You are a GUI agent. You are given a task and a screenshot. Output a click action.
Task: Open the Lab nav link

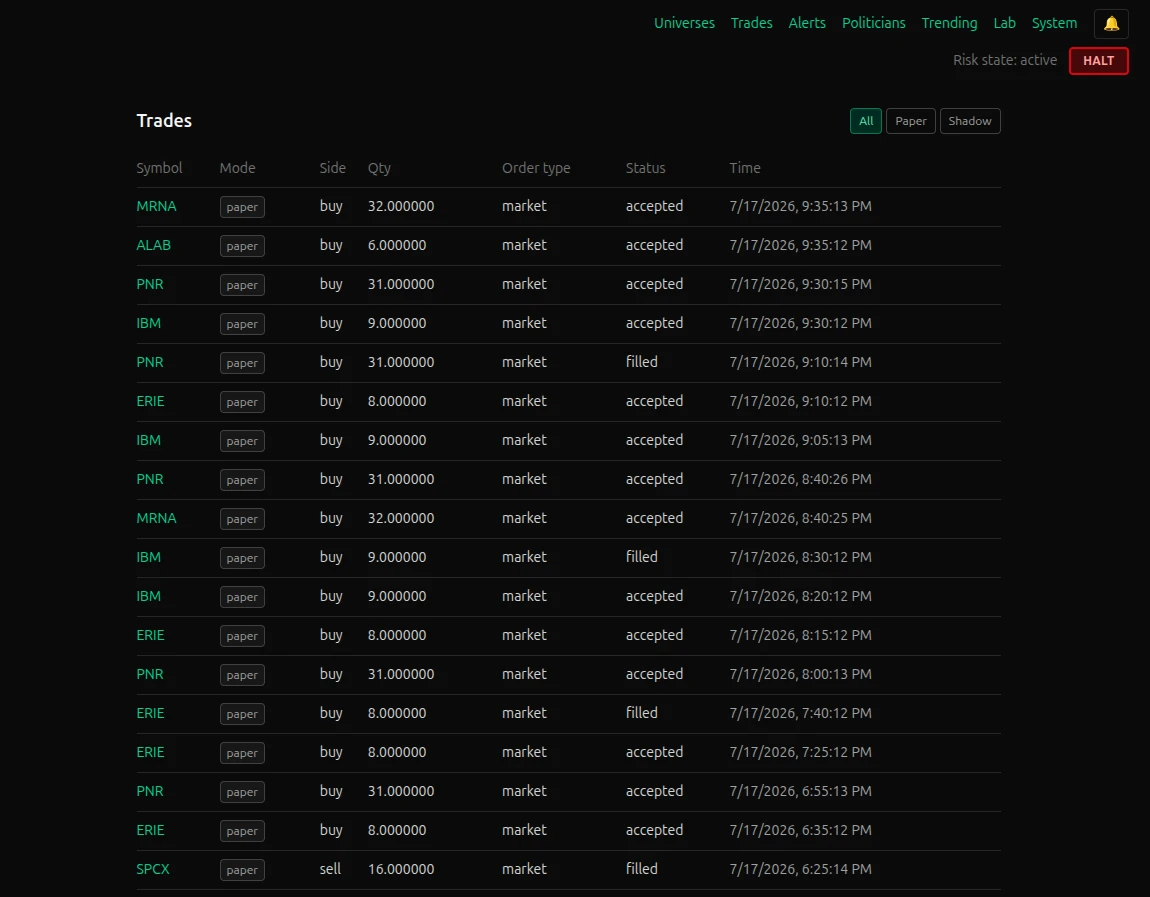1004,23
